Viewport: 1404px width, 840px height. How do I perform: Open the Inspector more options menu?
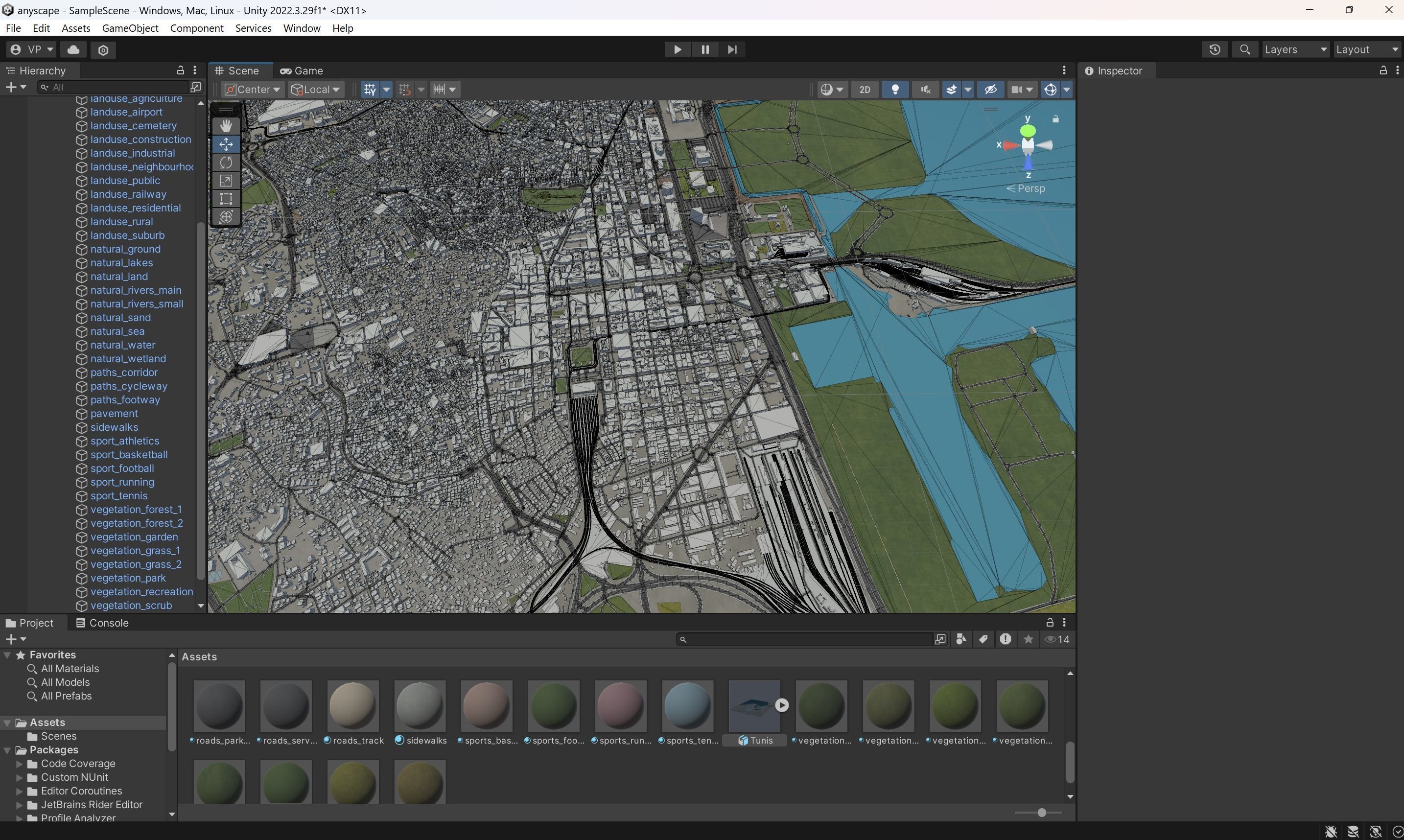point(1397,70)
